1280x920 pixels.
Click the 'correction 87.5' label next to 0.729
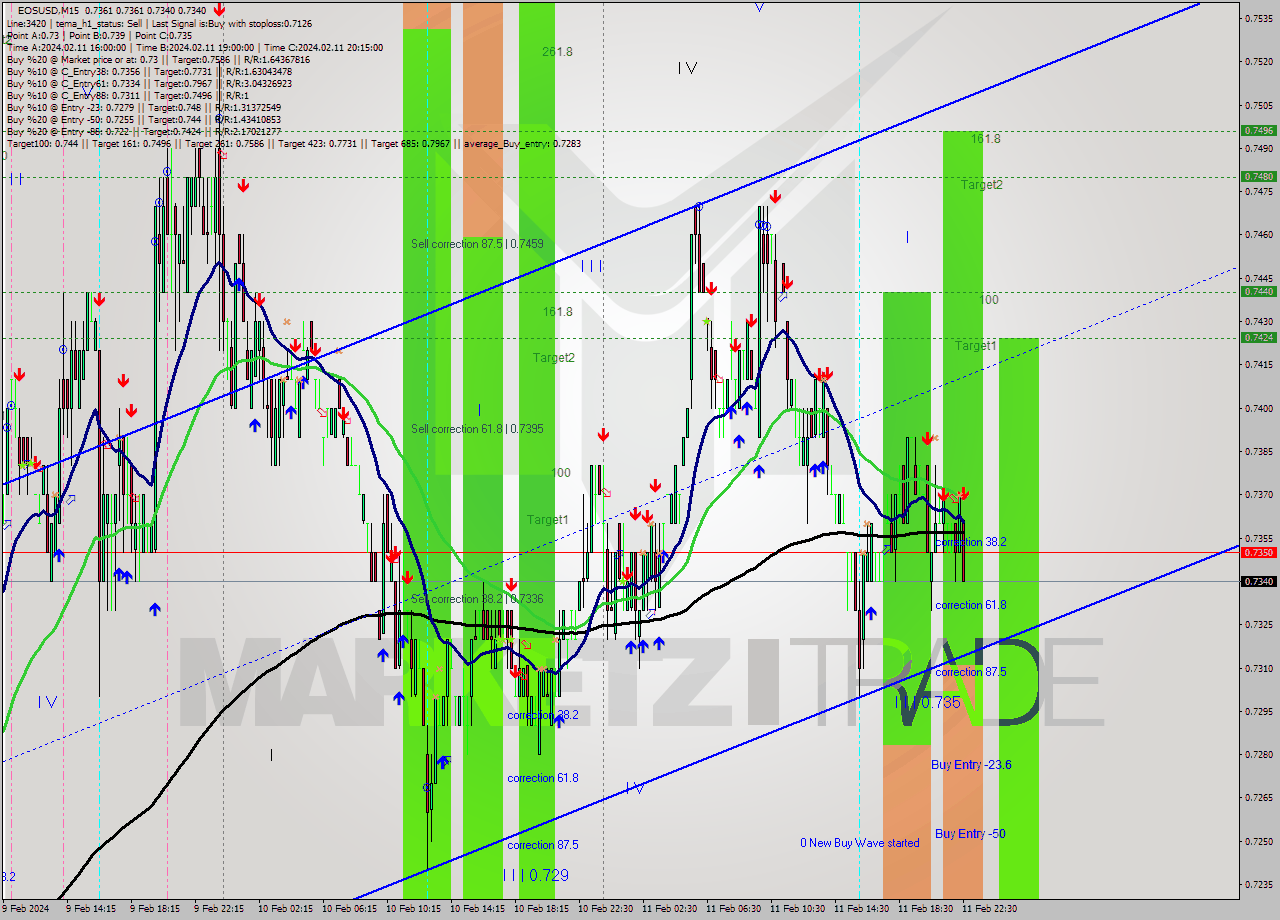coord(542,845)
